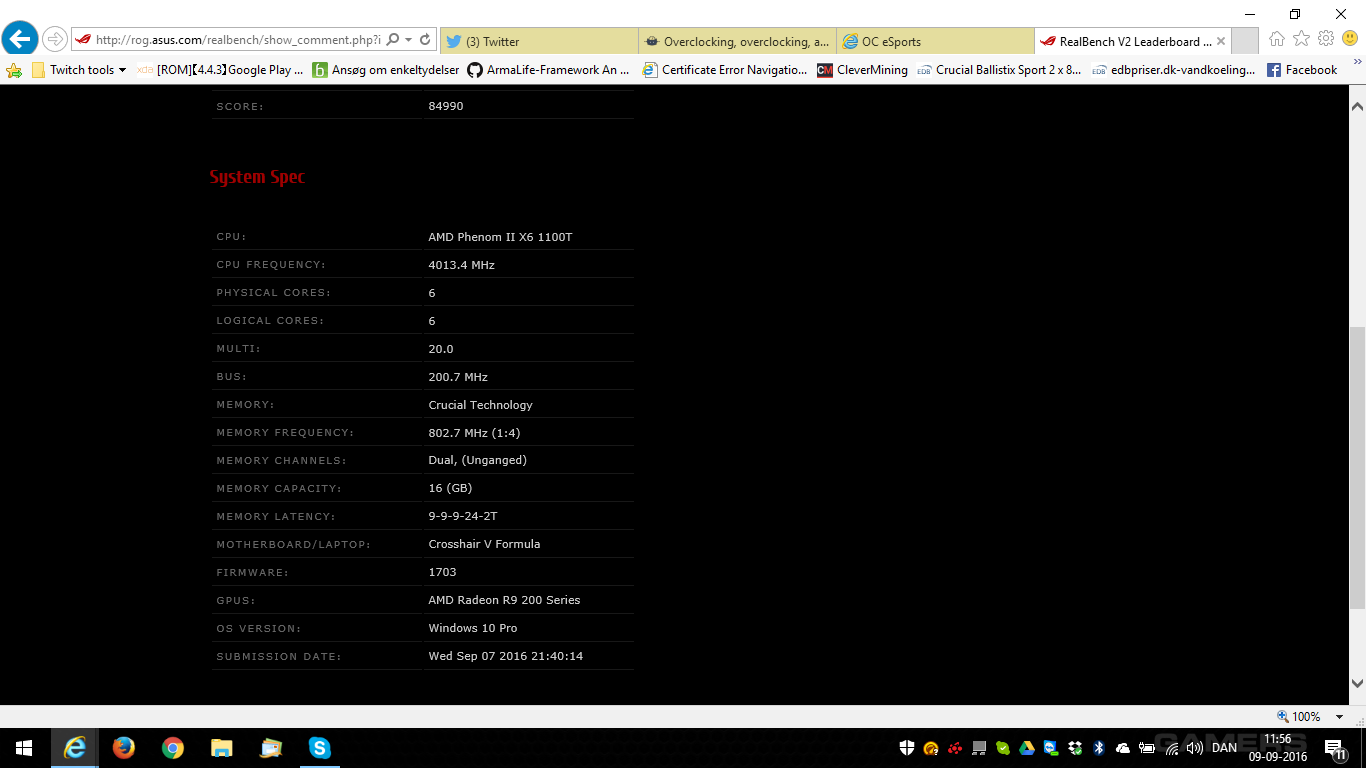The height and width of the screenshot is (768, 1366).
Task: Close the RealBench V2 Leaderboard tab
Action: 1221,42
